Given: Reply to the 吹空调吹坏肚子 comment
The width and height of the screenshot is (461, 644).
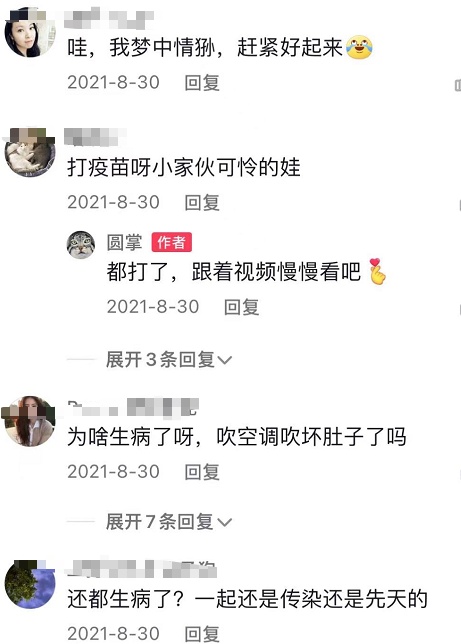Looking at the screenshot, I should point(202,472).
